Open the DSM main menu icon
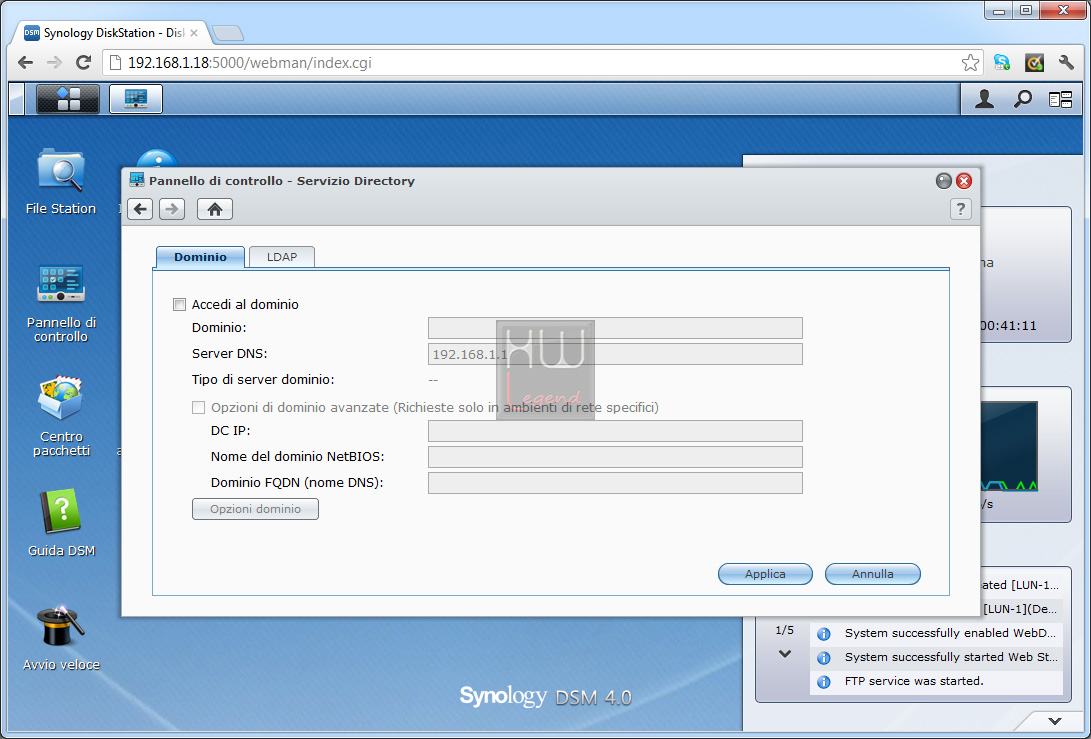Screen dimensions: 1091x739 click(x=67, y=99)
